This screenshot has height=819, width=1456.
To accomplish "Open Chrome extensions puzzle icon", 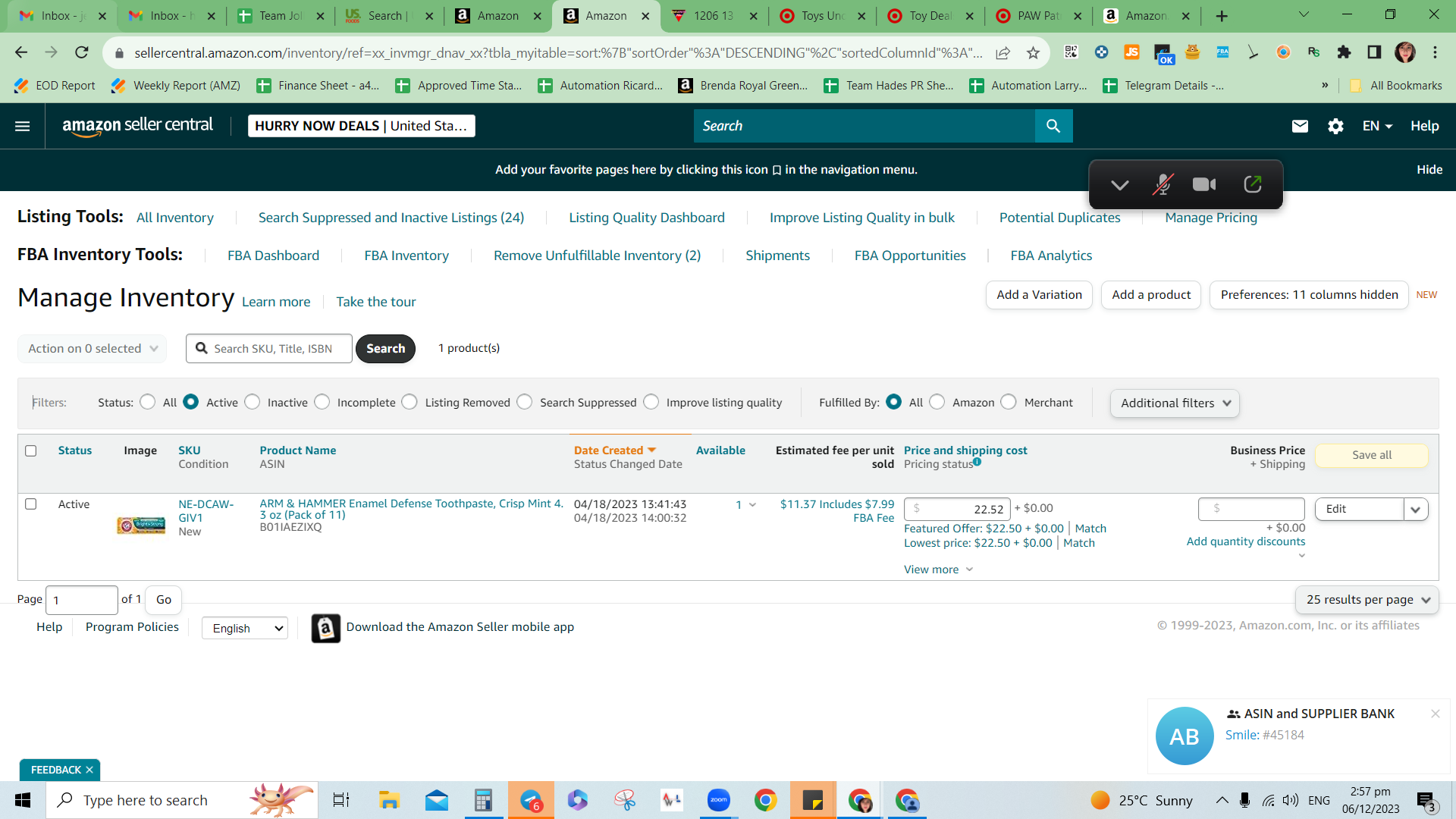I will (1344, 52).
